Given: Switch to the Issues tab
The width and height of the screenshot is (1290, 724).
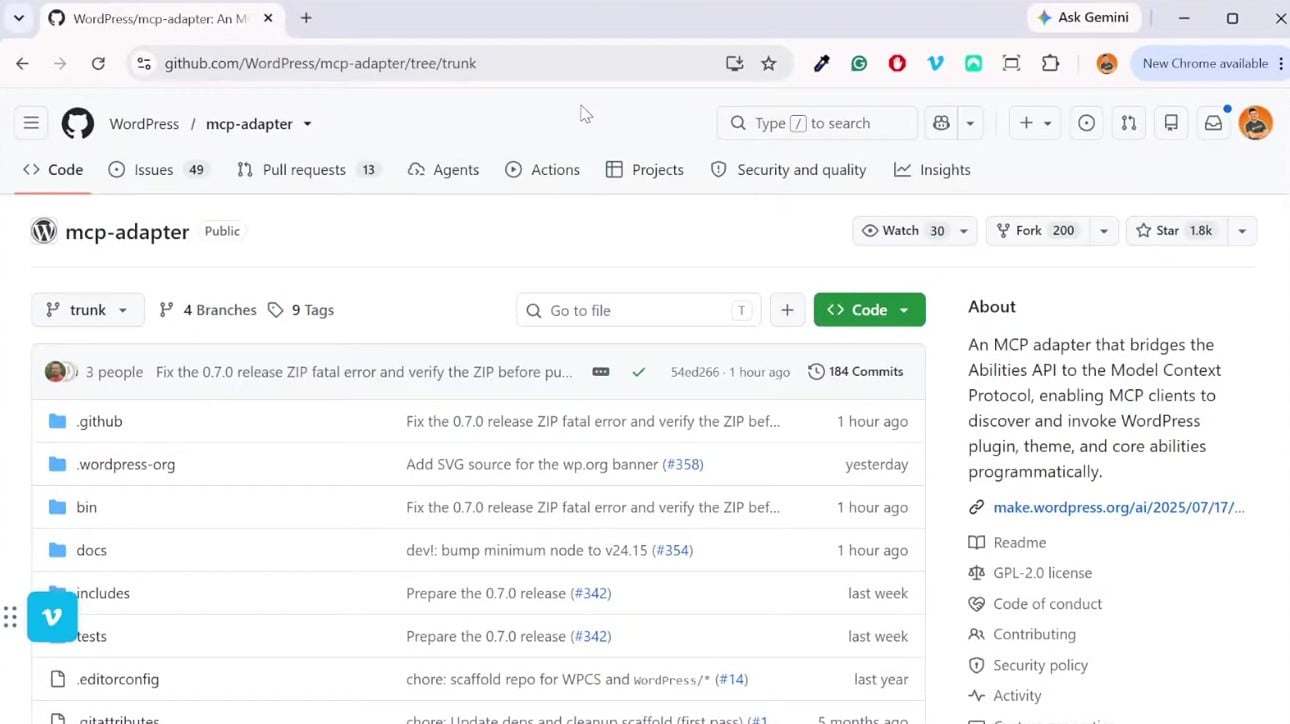Looking at the screenshot, I should pyautogui.click(x=157, y=170).
